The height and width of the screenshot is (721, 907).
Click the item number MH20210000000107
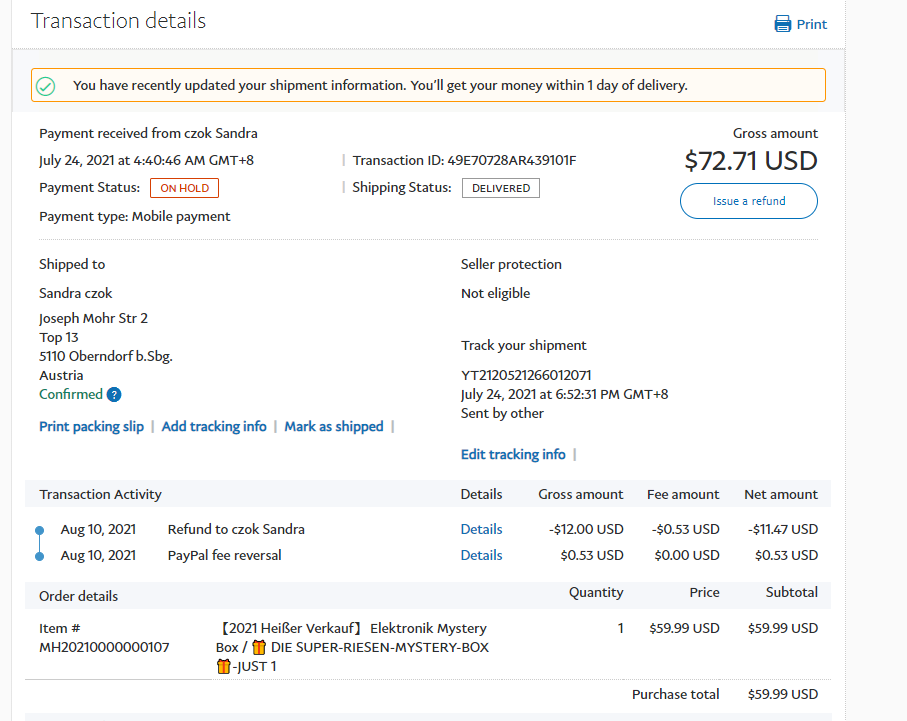(104, 647)
